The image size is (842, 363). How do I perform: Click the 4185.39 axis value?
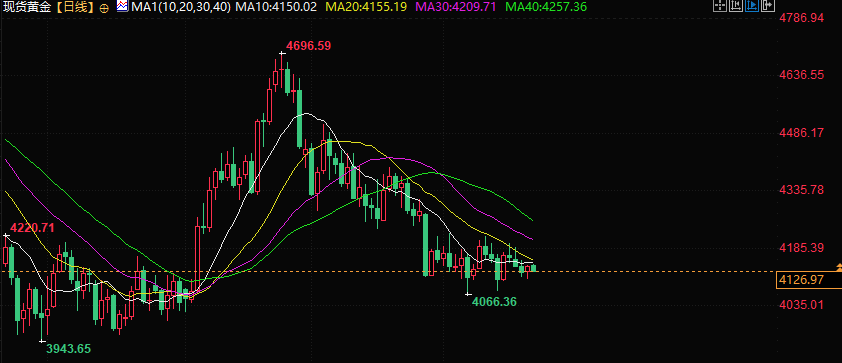(801, 248)
